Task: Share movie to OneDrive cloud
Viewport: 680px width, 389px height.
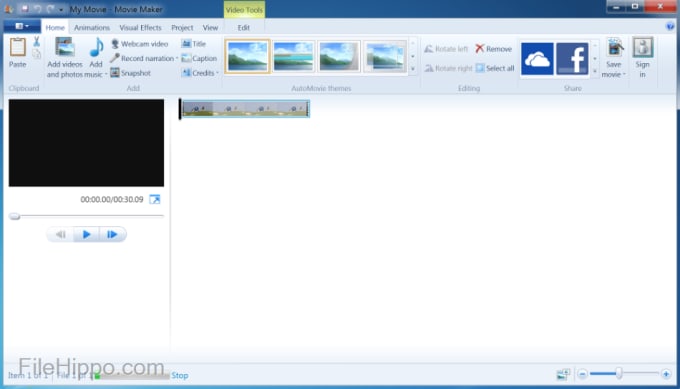Action: tap(537, 59)
